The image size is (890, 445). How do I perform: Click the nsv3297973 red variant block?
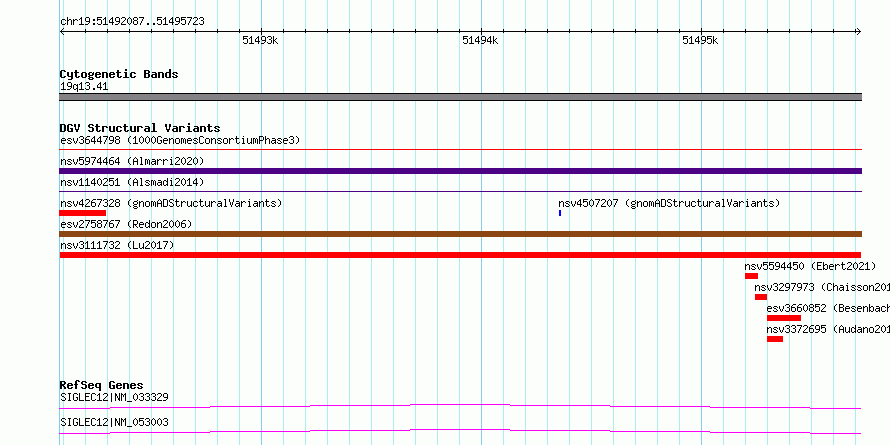(761, 297)
